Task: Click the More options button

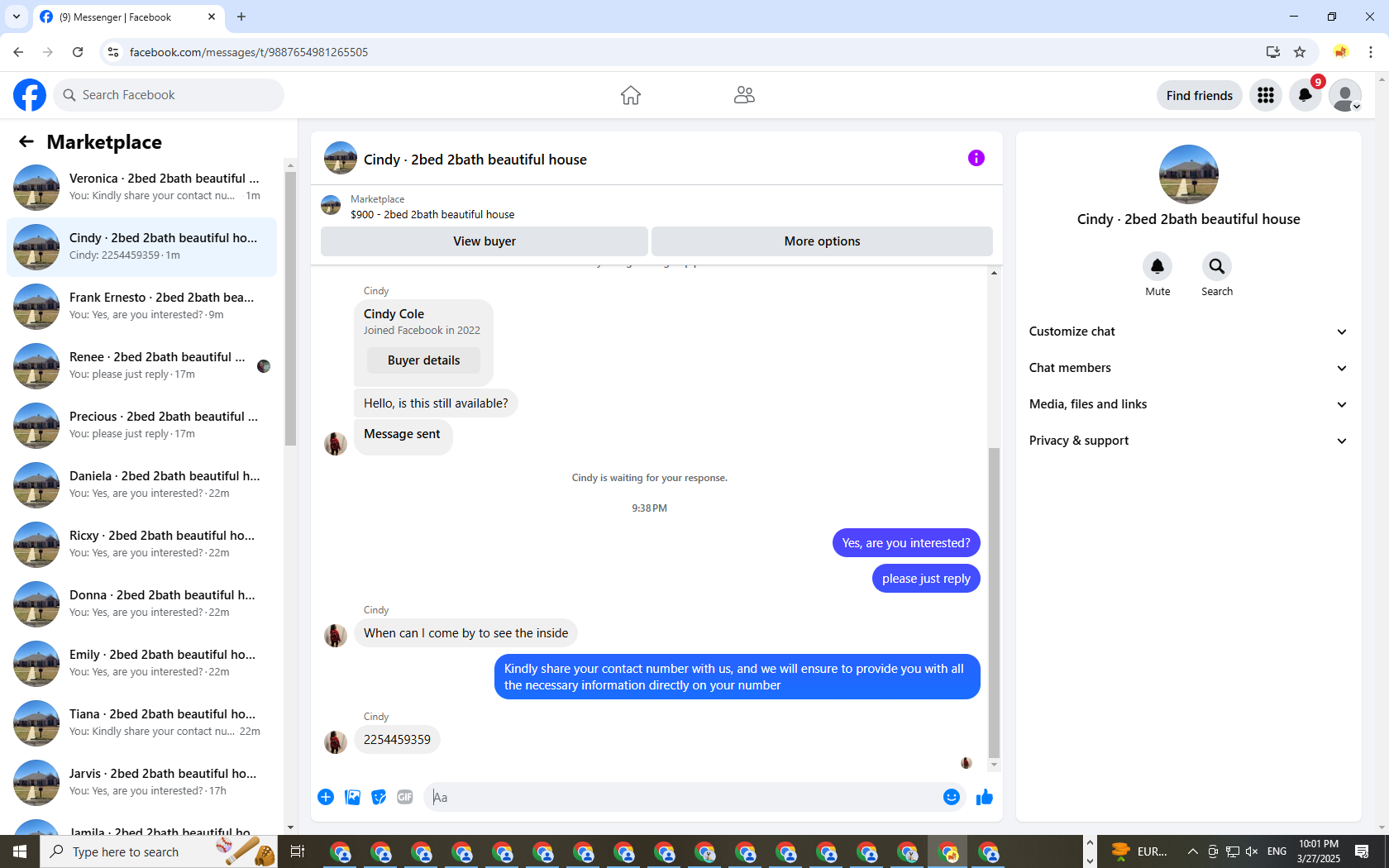Action: (x=822, y=241)
